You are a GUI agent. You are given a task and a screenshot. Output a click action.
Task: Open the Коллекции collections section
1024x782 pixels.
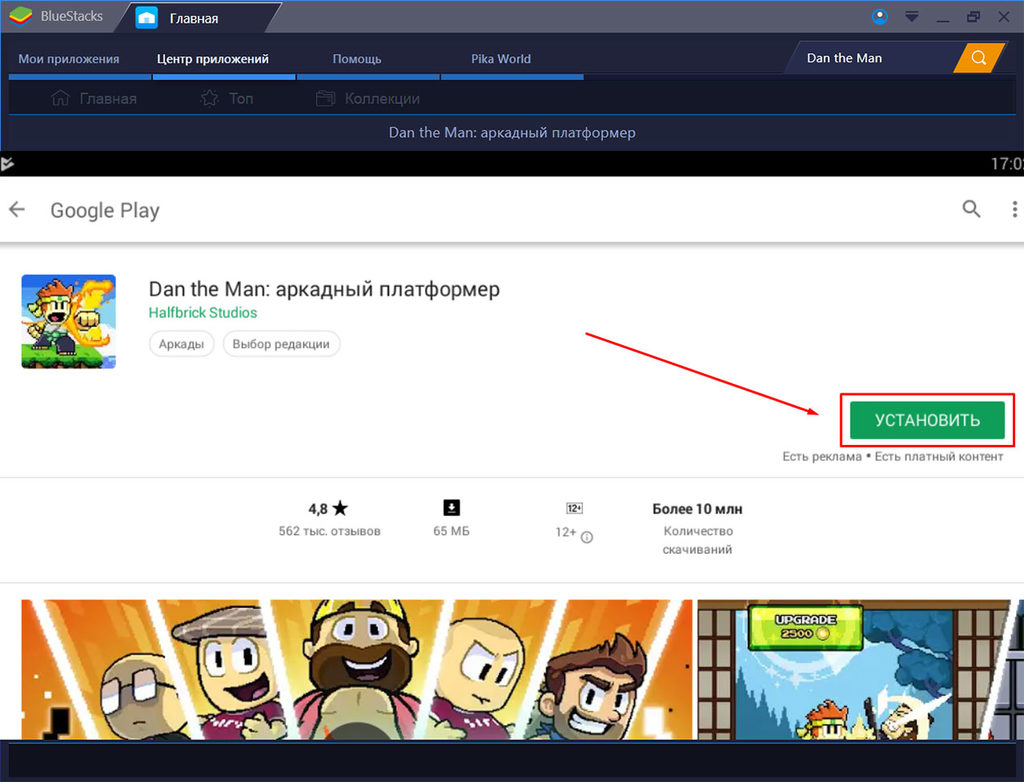click(368, 99)
